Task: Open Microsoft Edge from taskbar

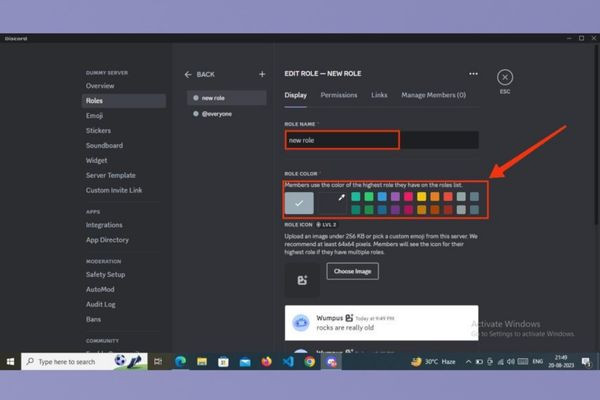Action: pyautogui.click(x=180, y=361)
